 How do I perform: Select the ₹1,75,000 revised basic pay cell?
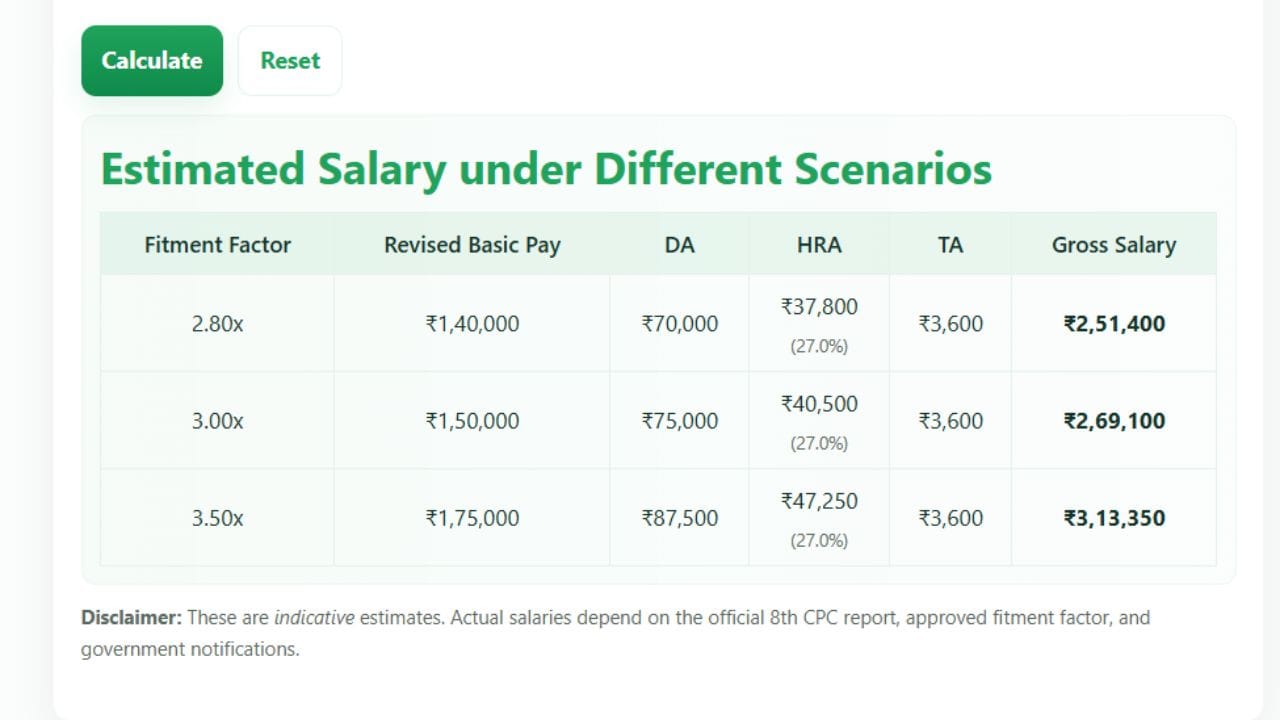[x=472, y=518]
